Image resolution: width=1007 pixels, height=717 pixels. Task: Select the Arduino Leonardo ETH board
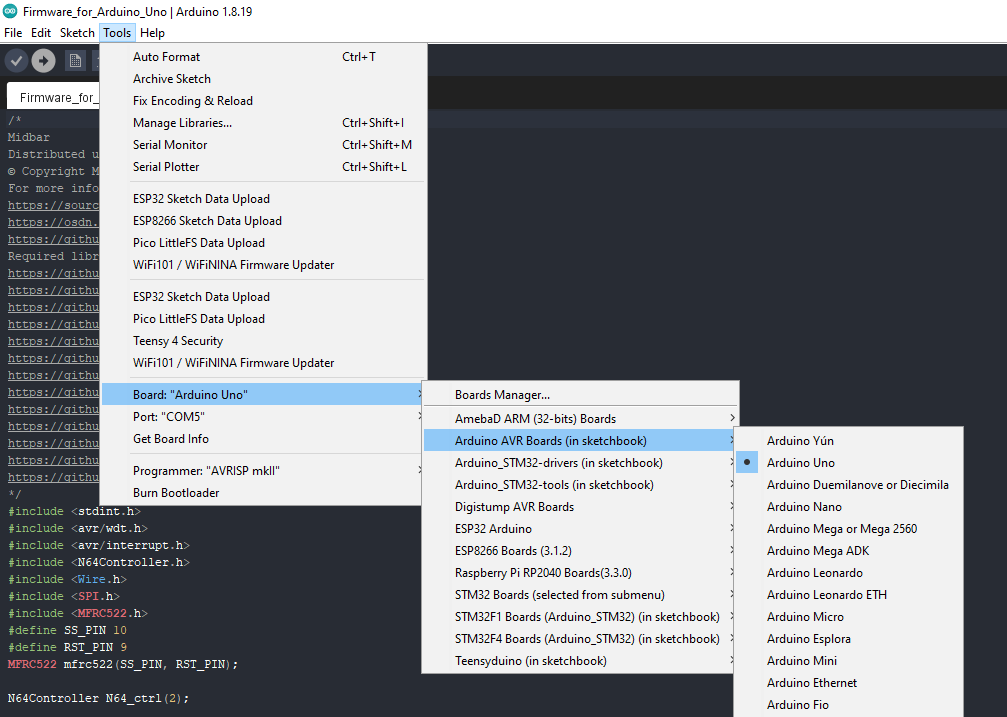[848, 594]
